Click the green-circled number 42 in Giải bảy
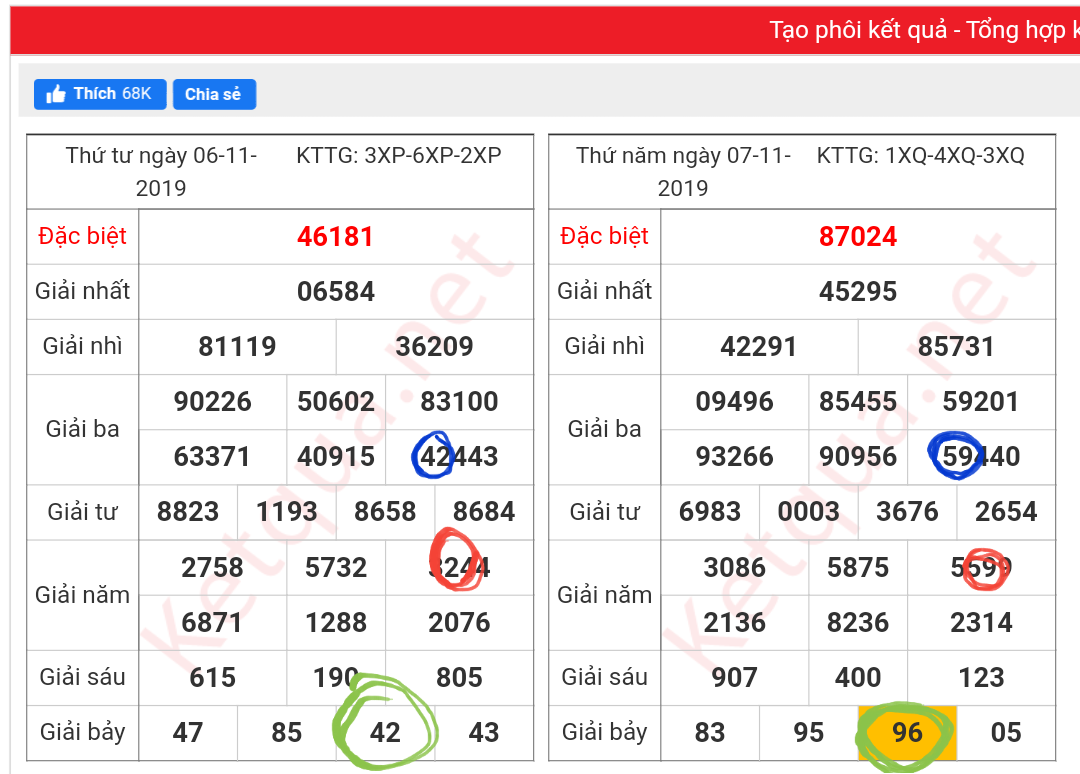1080x774 pixels. (385, 732)
